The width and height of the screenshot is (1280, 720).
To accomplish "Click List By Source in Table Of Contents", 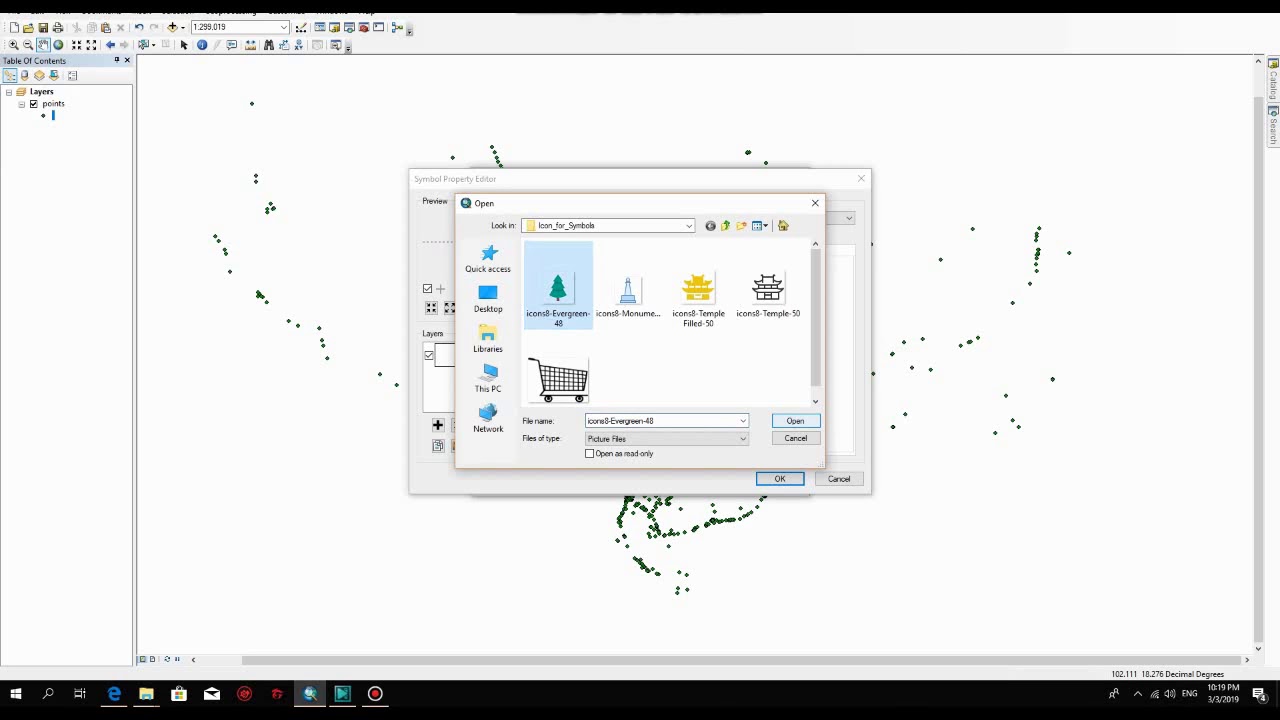I will pos(24,75).
